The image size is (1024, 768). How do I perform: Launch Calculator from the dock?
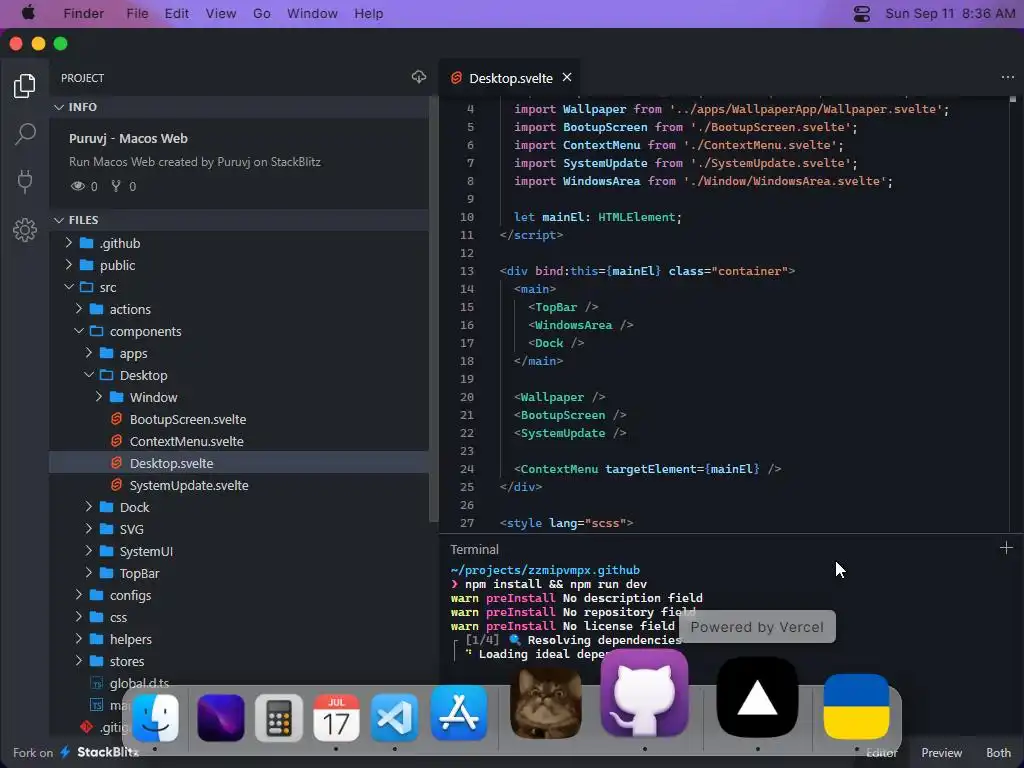tap(279, 718)
